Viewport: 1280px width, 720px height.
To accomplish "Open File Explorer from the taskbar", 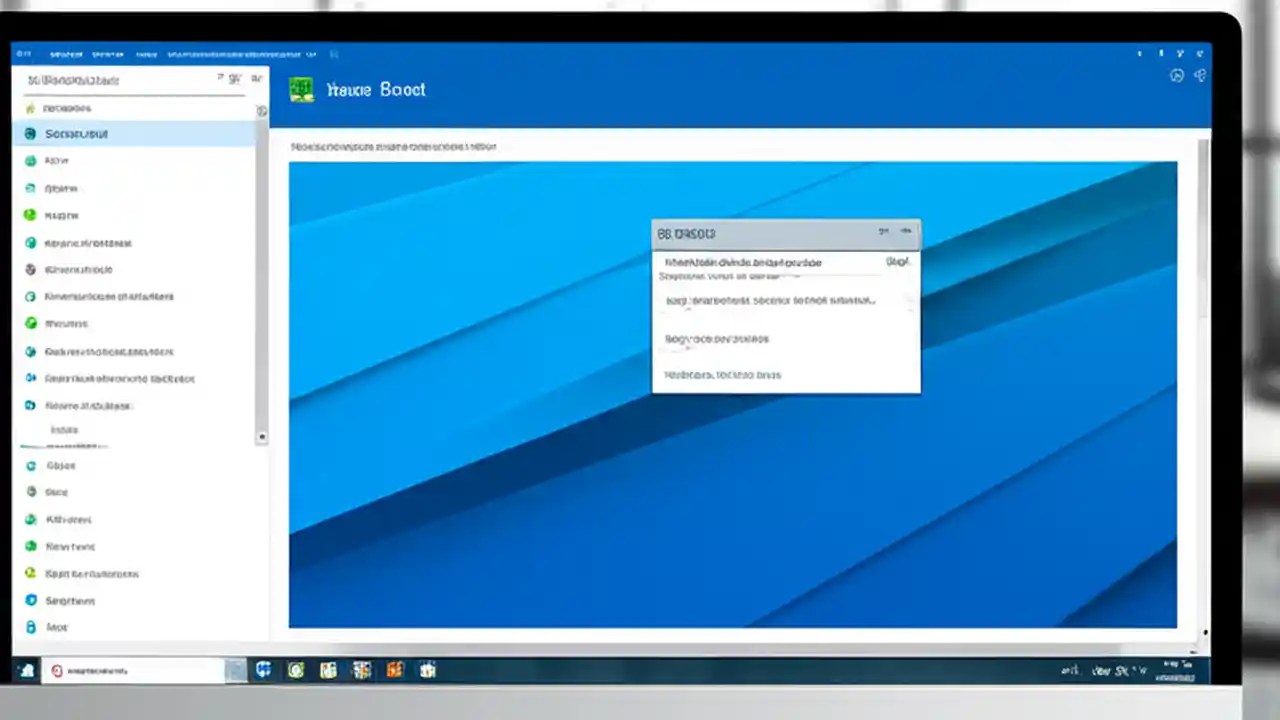I will [329, 670].
